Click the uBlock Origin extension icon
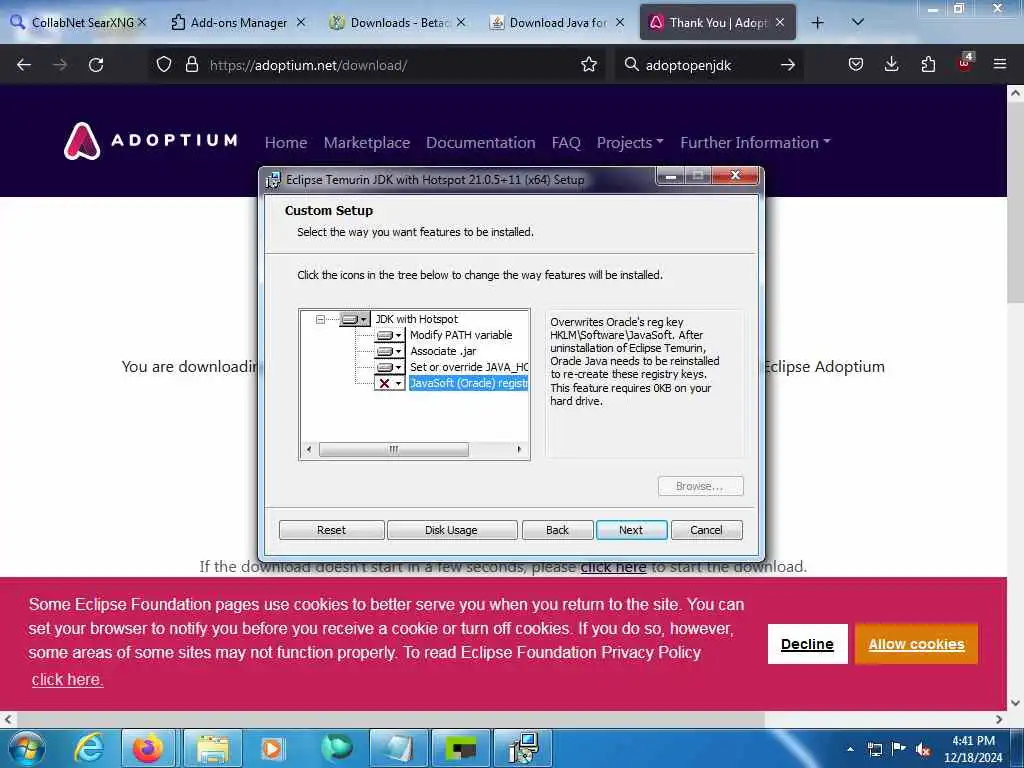Image resolution: width=1024 pixels, height=768 pixels. 965,63
